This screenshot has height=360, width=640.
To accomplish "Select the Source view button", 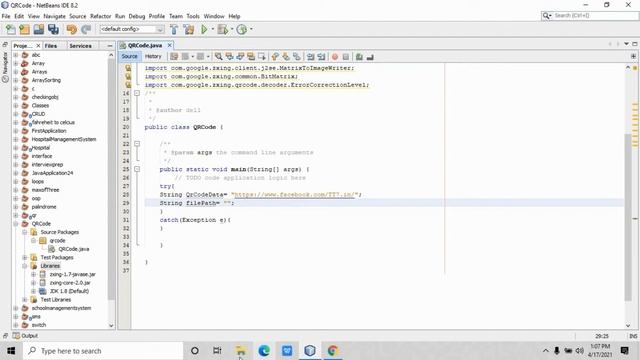I will click(x=129, y=56).
